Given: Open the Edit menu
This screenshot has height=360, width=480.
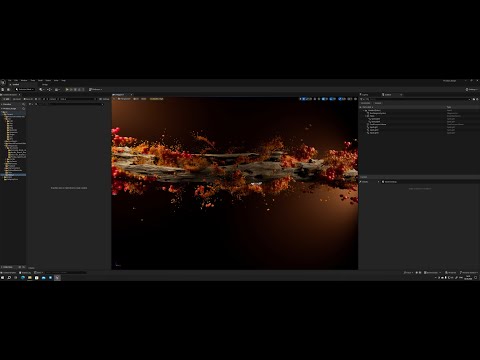Looking at the screenshot, I should click(16, 80).
